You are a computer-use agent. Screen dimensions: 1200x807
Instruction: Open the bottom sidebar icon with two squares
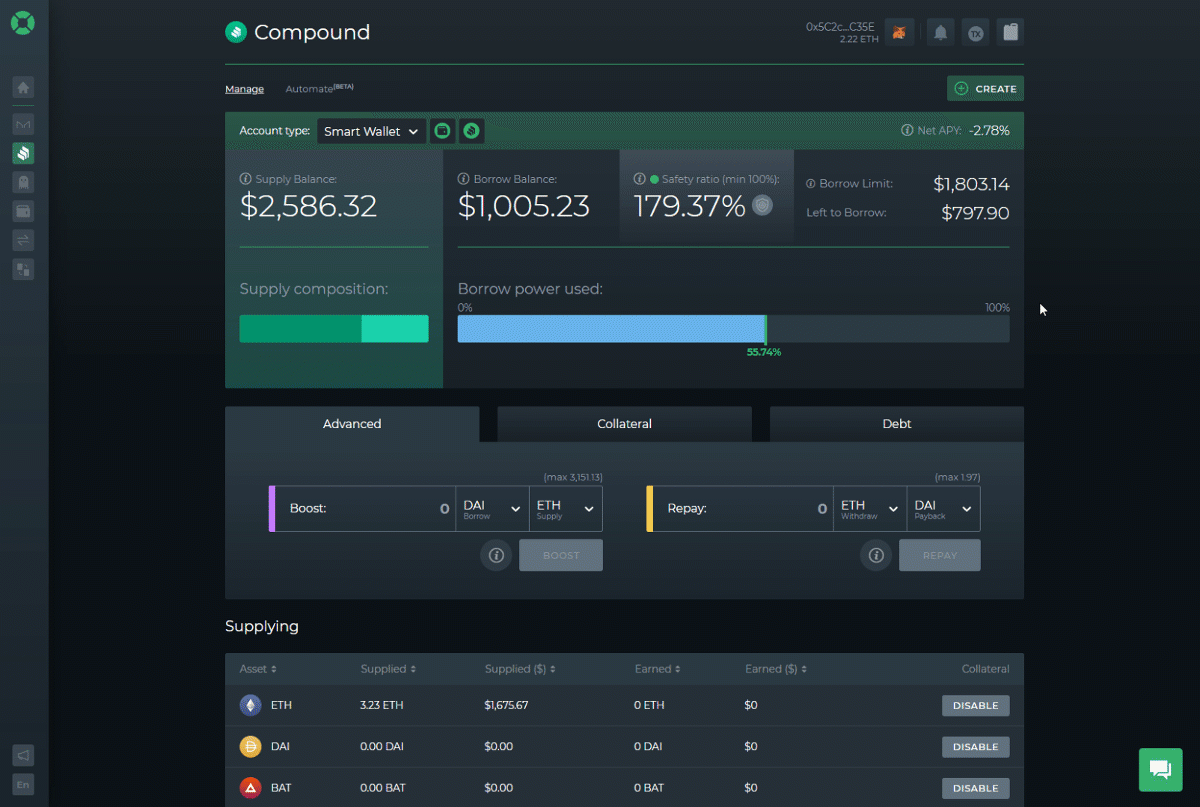click(23, 269)
